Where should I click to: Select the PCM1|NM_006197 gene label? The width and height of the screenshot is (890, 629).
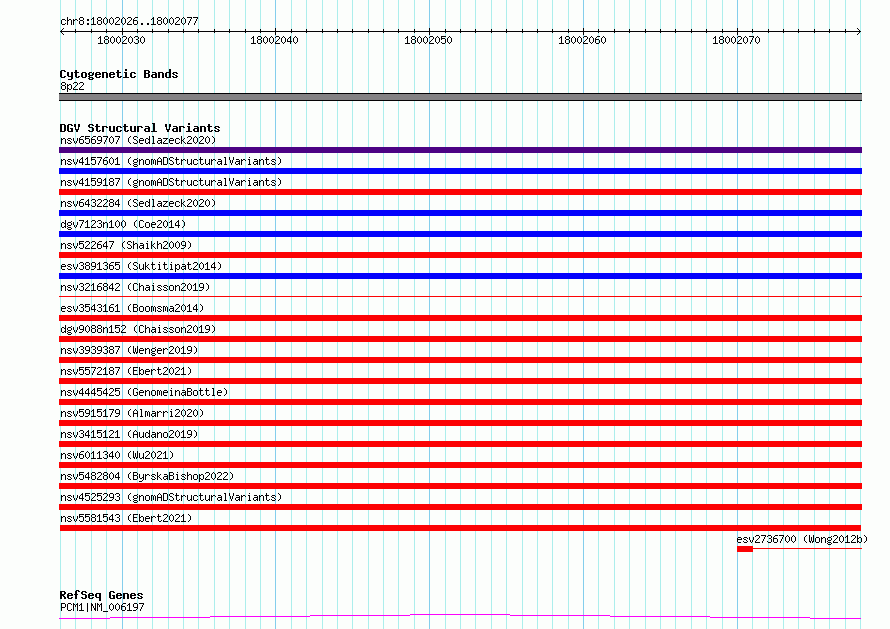[102, 607]
